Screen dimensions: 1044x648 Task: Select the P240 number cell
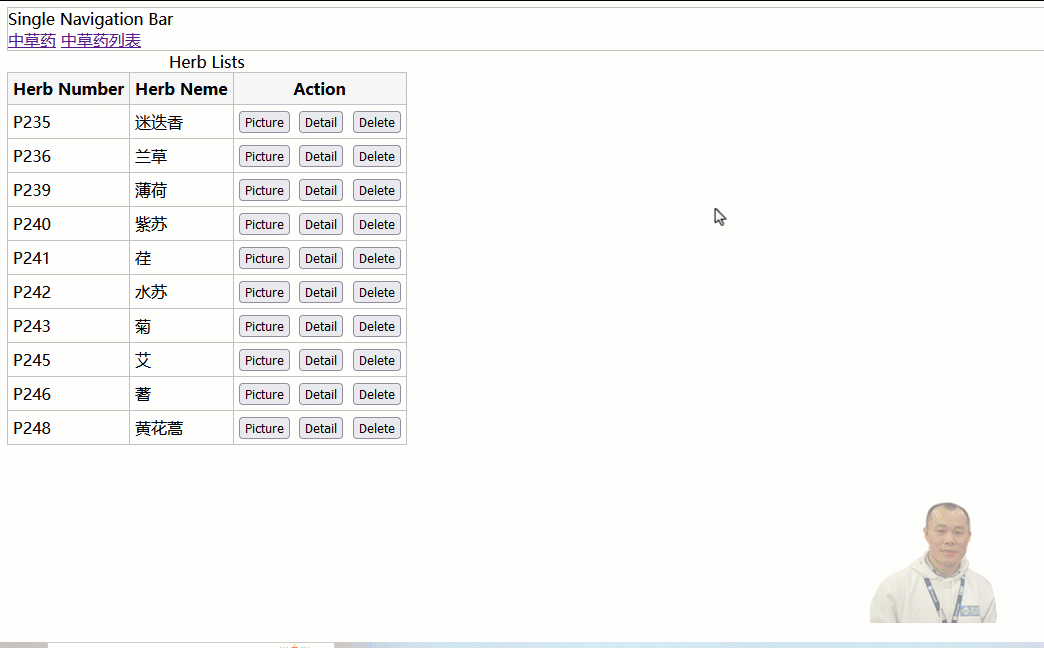coord(69,224)
